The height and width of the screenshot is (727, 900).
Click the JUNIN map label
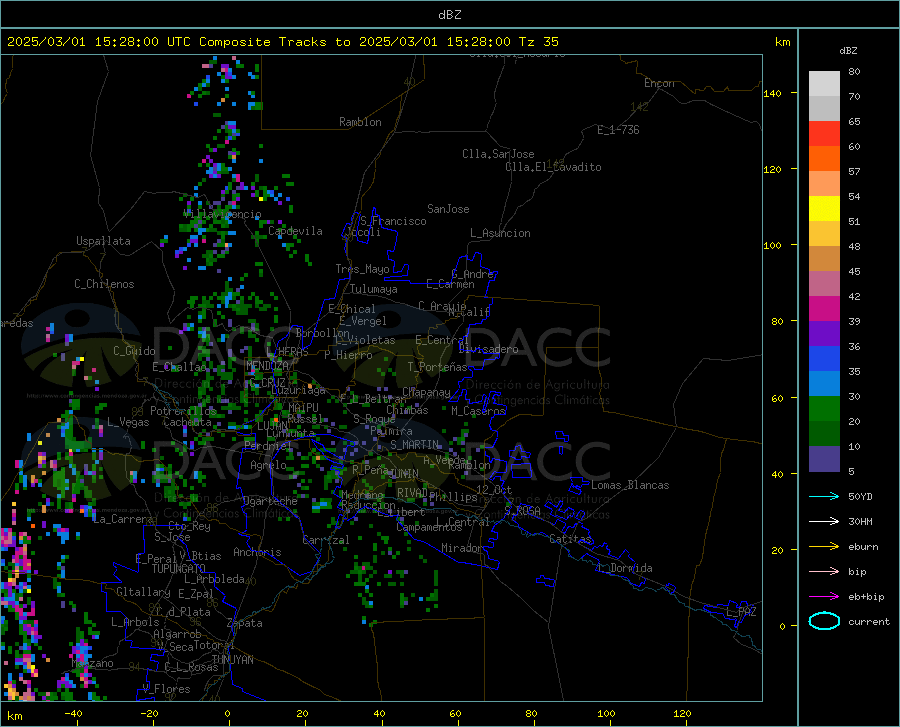point(404,474)
